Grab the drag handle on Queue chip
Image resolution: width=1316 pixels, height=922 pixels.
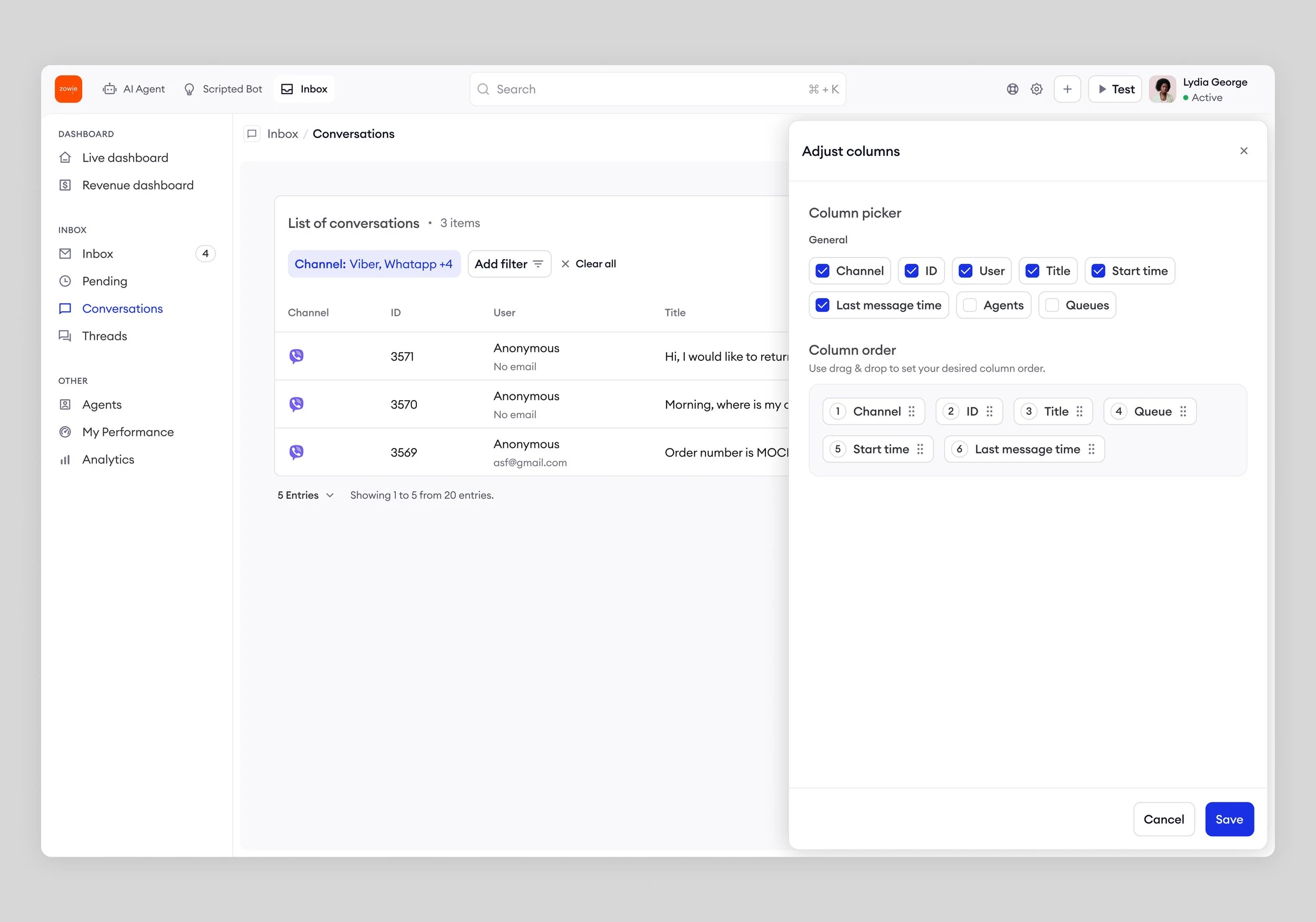point(1183,411)
